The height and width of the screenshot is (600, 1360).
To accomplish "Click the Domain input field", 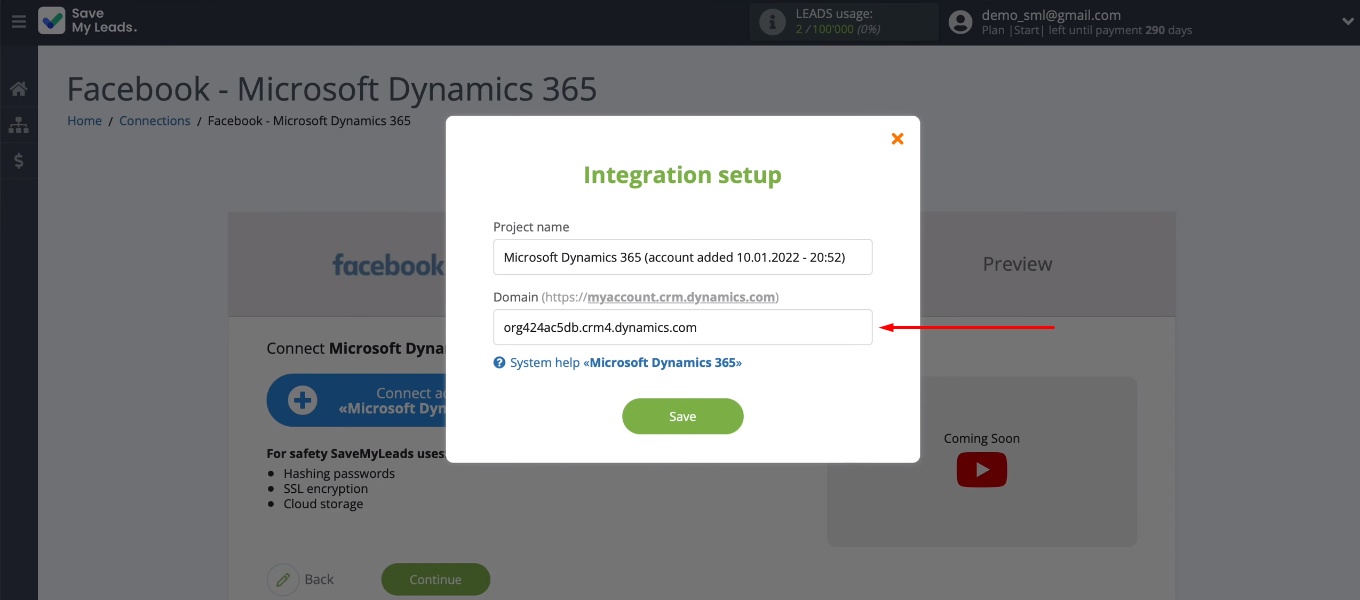I will tap(683, 327).
